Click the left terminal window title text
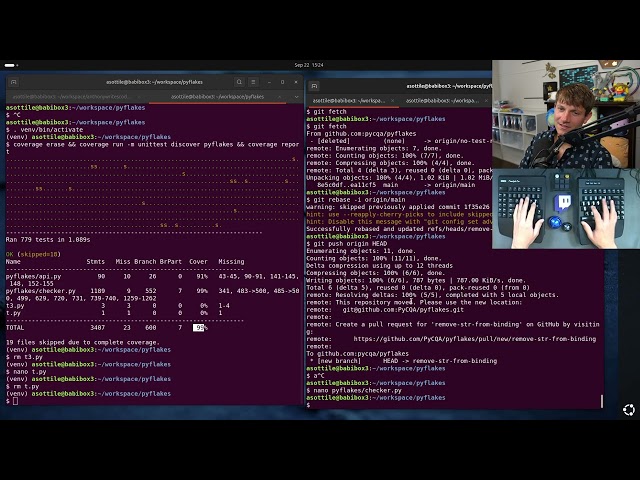The height and width of the screenshot is (480, 640). tap(154, 82)
